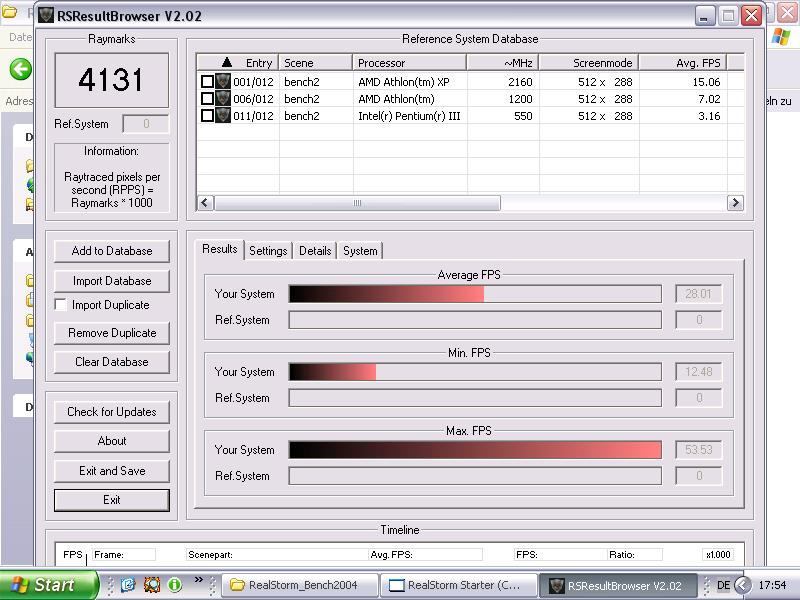Sort by the Processor column header
The height and width of the screenshot is (600, 800).
(409, 63)
